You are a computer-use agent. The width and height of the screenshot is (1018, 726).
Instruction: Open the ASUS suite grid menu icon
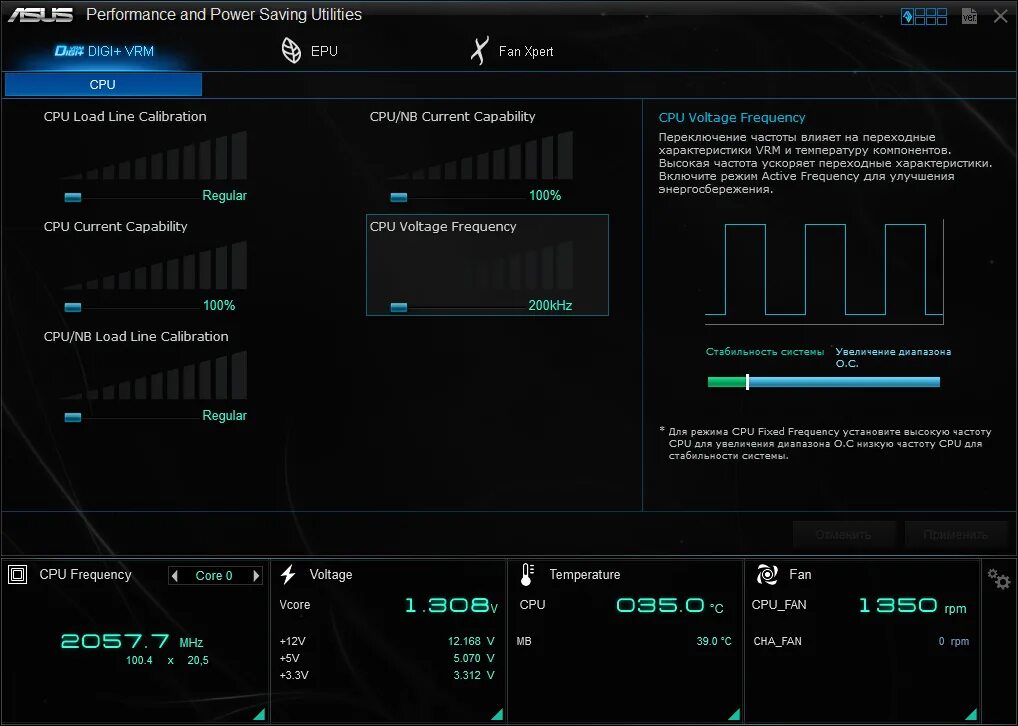[924, 16]
